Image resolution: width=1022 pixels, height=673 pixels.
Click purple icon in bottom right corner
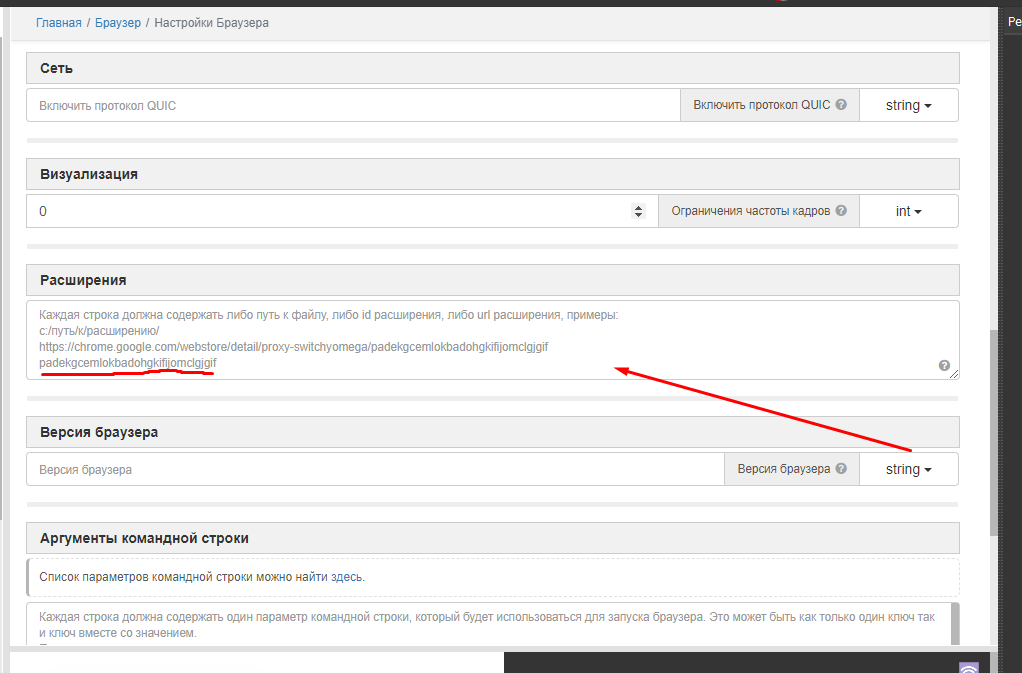(x=968, y=668)
